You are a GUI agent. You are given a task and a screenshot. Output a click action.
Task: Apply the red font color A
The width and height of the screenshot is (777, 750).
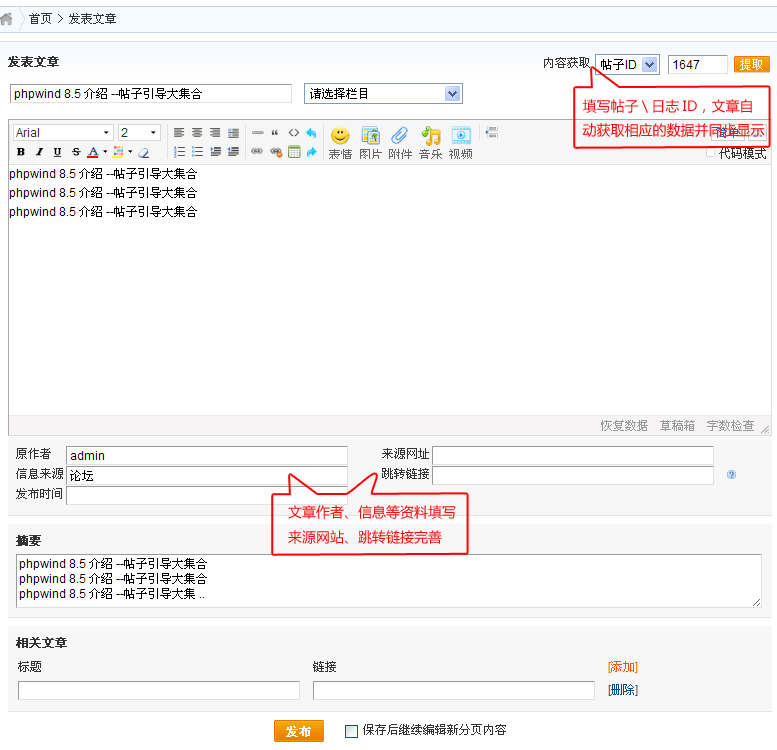pyautogui.click(x=93, y=152)
